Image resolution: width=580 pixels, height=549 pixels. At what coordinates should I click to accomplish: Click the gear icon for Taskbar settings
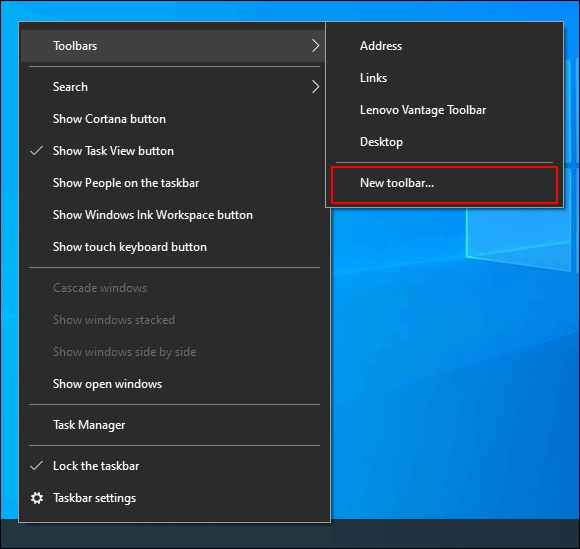click(x=37, y=498)
